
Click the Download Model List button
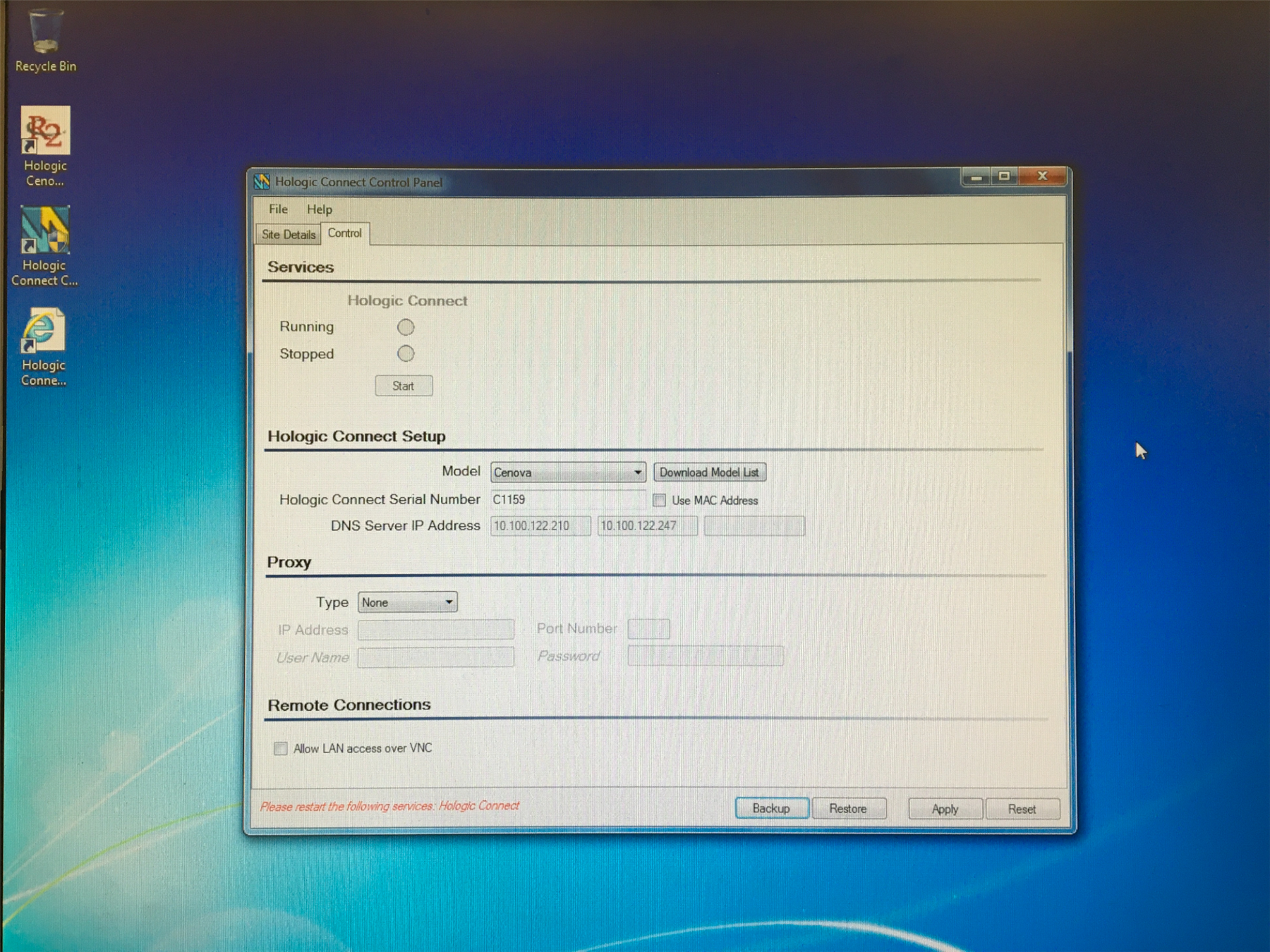pyautogui.click(x=709, y=472)
